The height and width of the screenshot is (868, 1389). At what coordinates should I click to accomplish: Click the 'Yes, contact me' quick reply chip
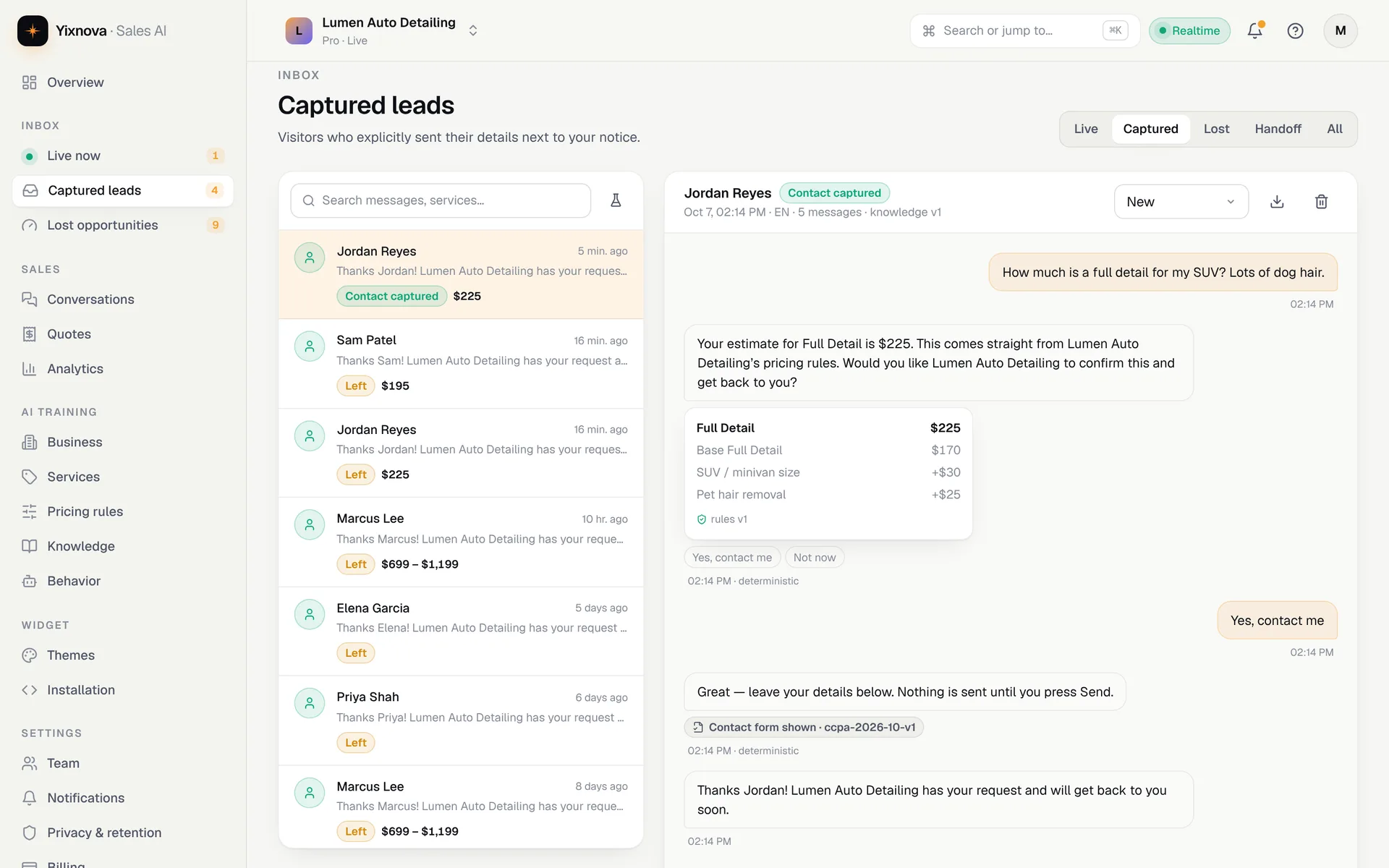732,558
